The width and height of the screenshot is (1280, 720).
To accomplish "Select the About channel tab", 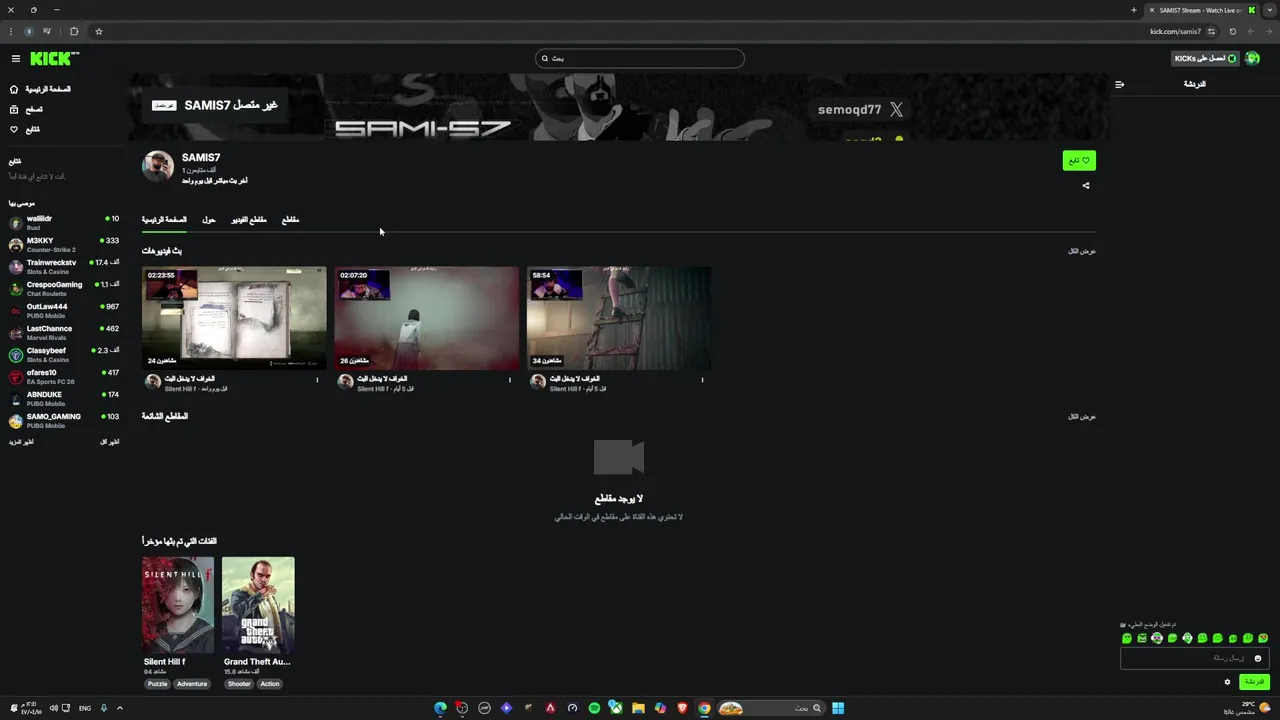I will [x=209, y=219].
